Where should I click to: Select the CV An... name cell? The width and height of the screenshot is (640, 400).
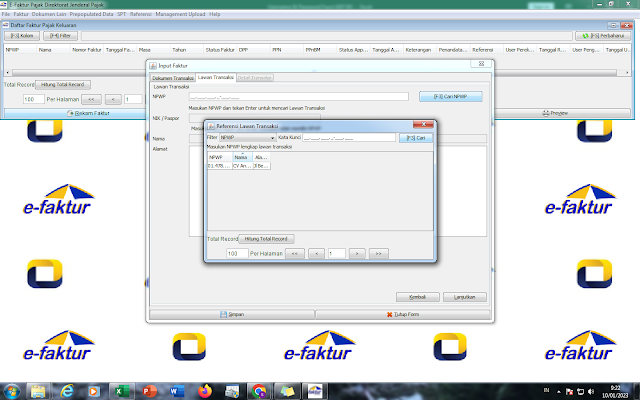(x=242, y=166)
